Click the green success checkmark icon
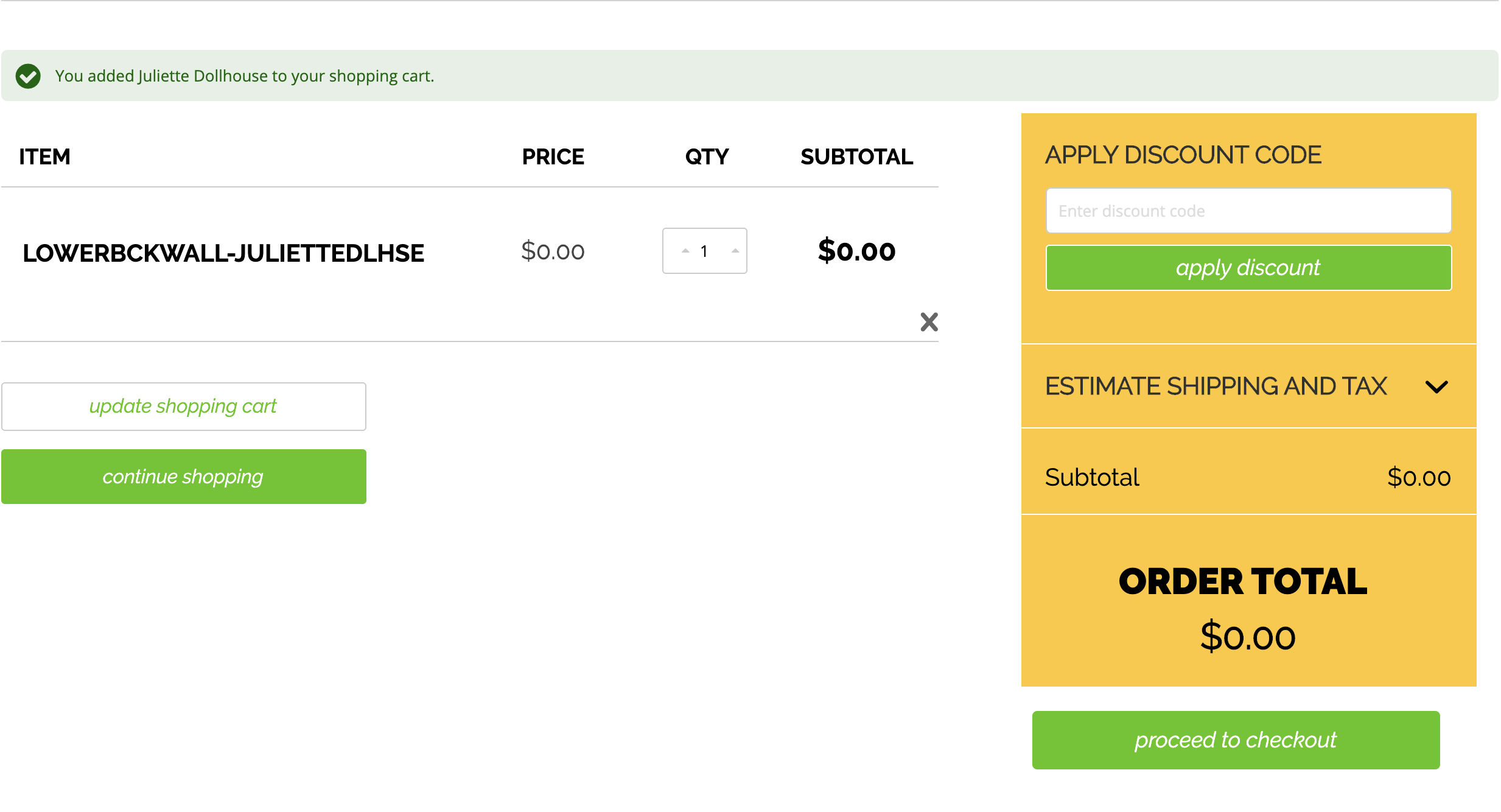This screenshot has height=812, width=1501. [28, 76]
